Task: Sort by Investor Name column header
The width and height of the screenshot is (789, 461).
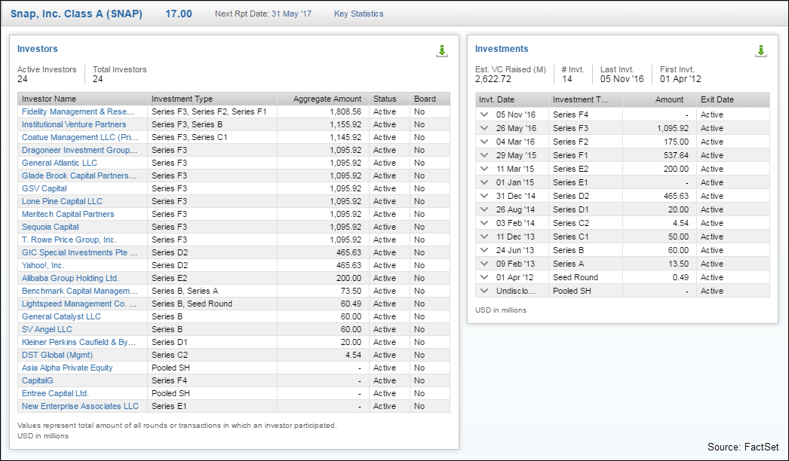Action: pos(83,99)
